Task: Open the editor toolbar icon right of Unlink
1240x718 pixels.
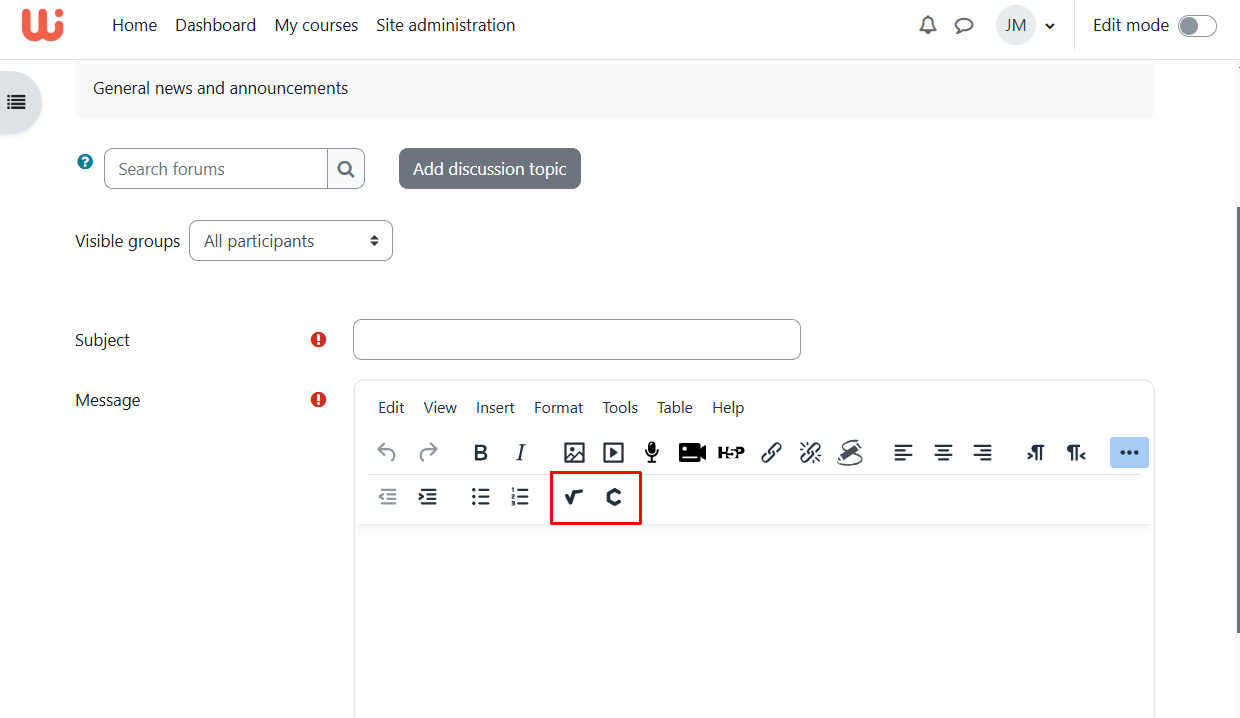Action: (x=850, y=453)
